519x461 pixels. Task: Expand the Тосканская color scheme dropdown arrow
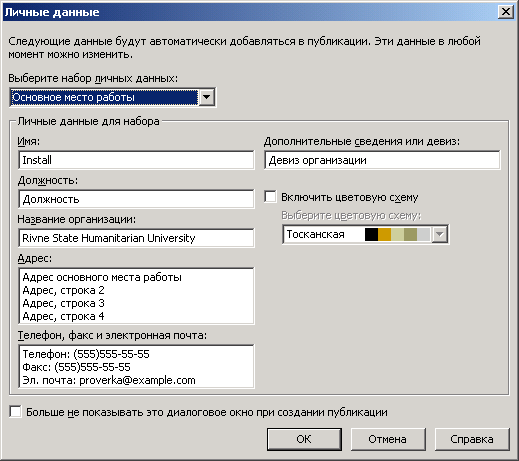pyautogui.click(x=440, y=234)
